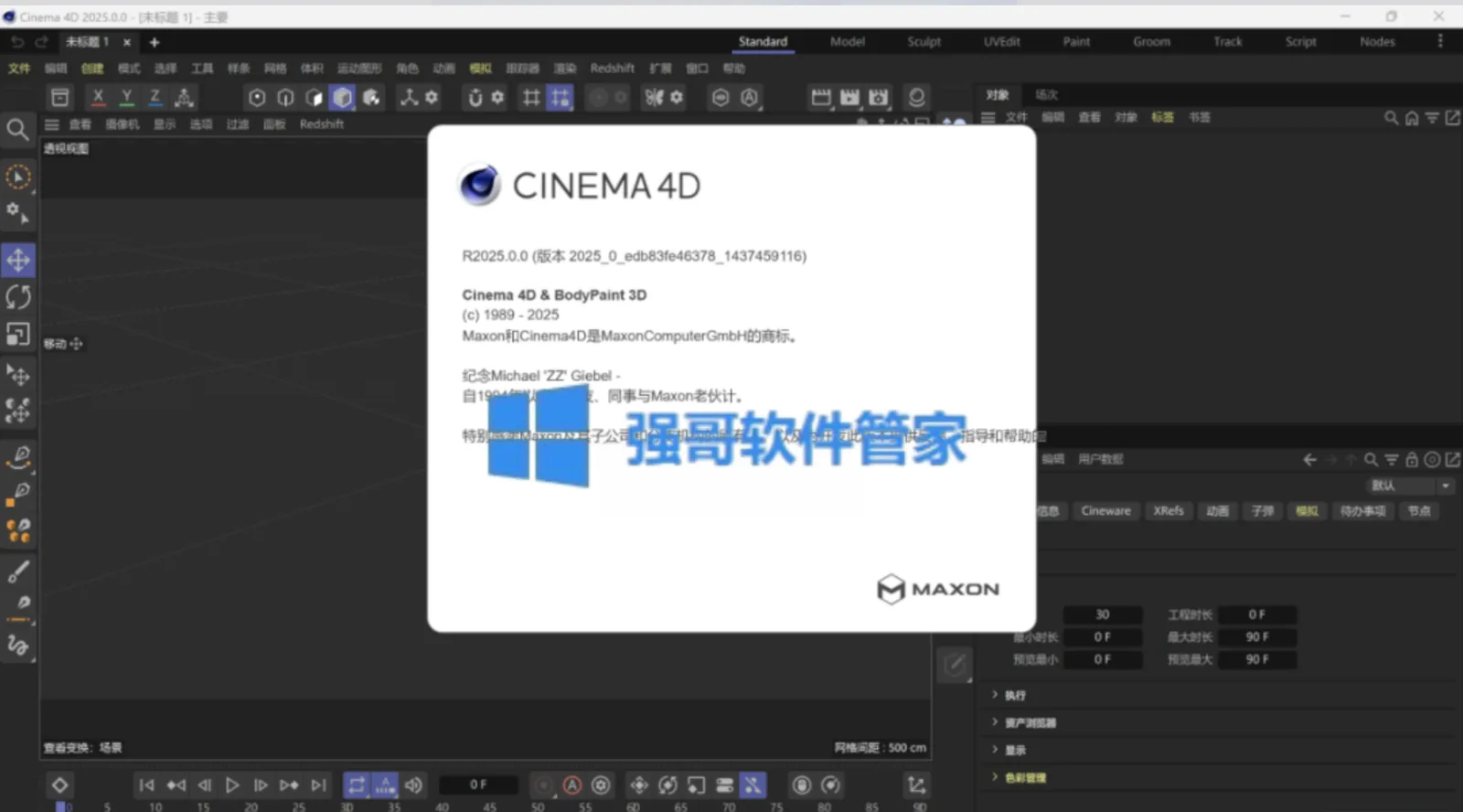Click the Record Active Objects keyframe diamond
1463x812 pixels.
[x=59, y=785]
